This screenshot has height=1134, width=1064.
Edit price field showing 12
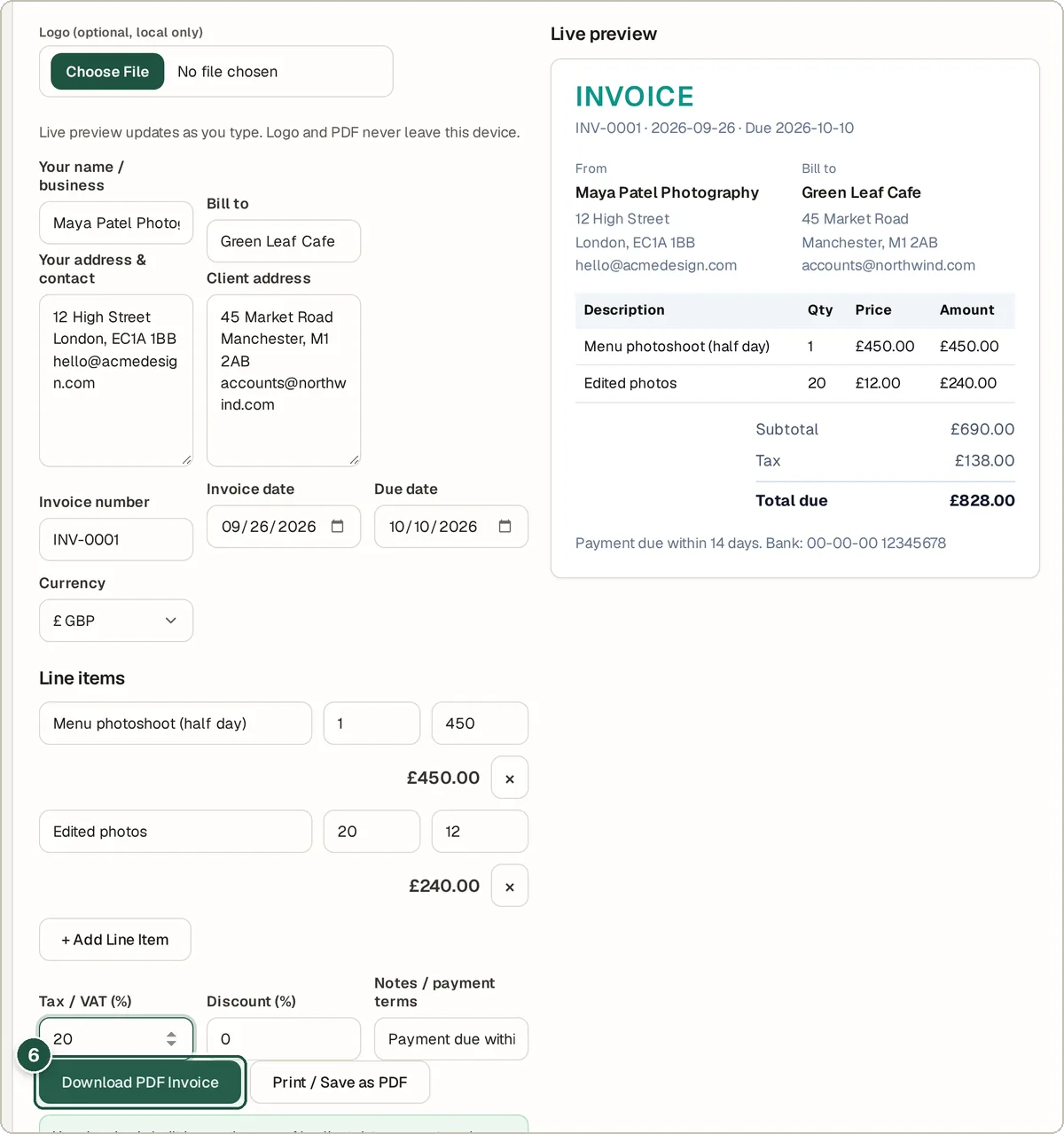click(480, 832)
